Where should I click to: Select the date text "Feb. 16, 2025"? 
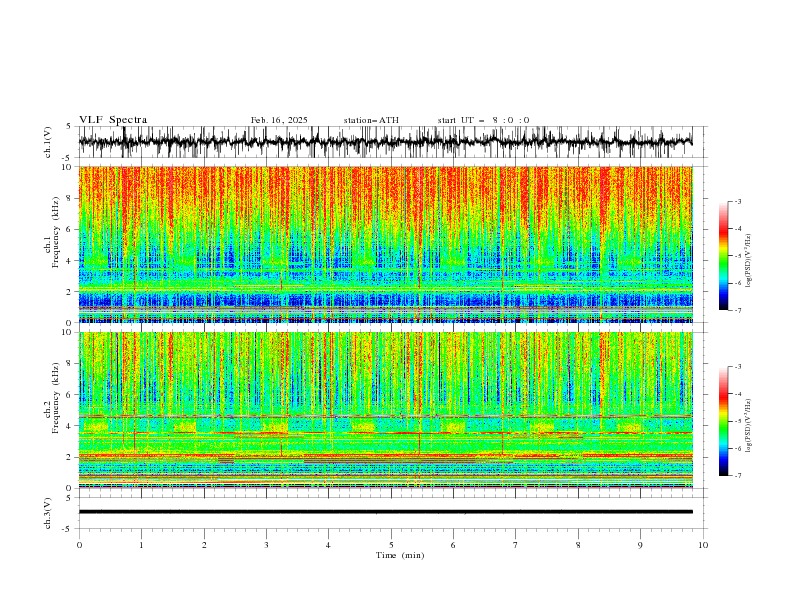coord(279,120)
